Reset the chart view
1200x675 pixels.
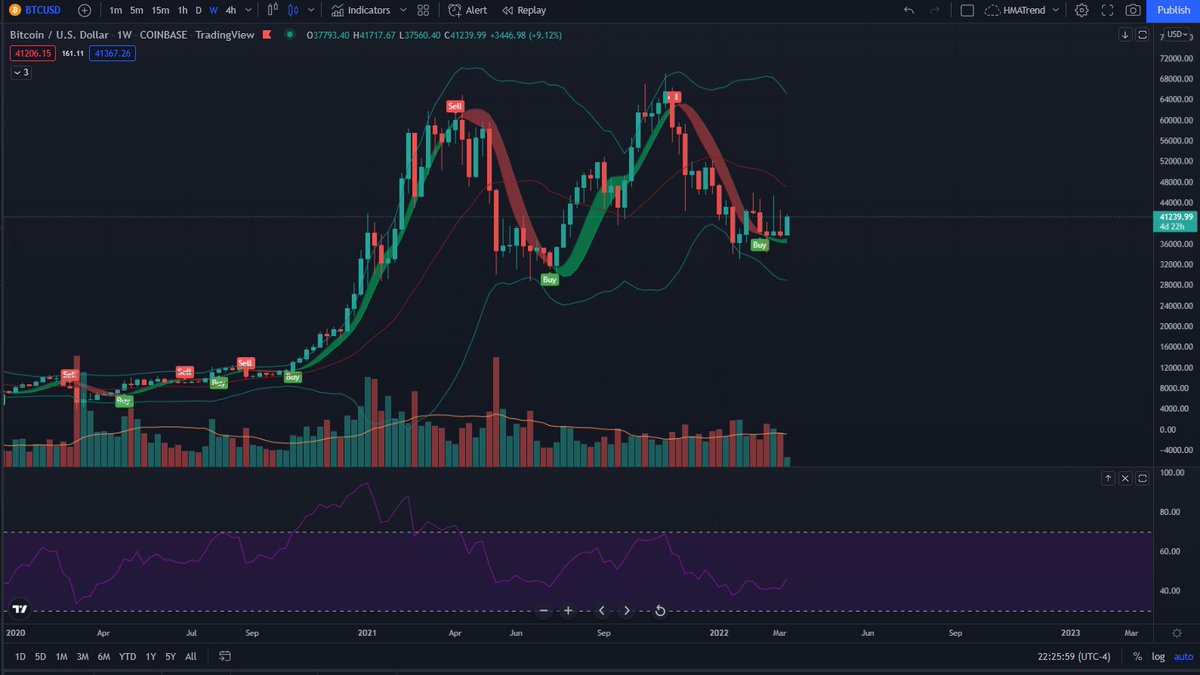pyautogui.click(x=660, y=610)
